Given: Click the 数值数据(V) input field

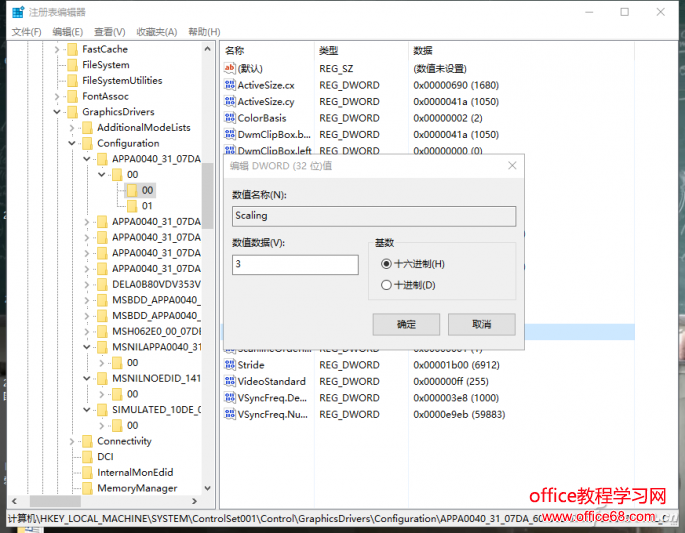Looking at the screenshot, I should 295,265.
